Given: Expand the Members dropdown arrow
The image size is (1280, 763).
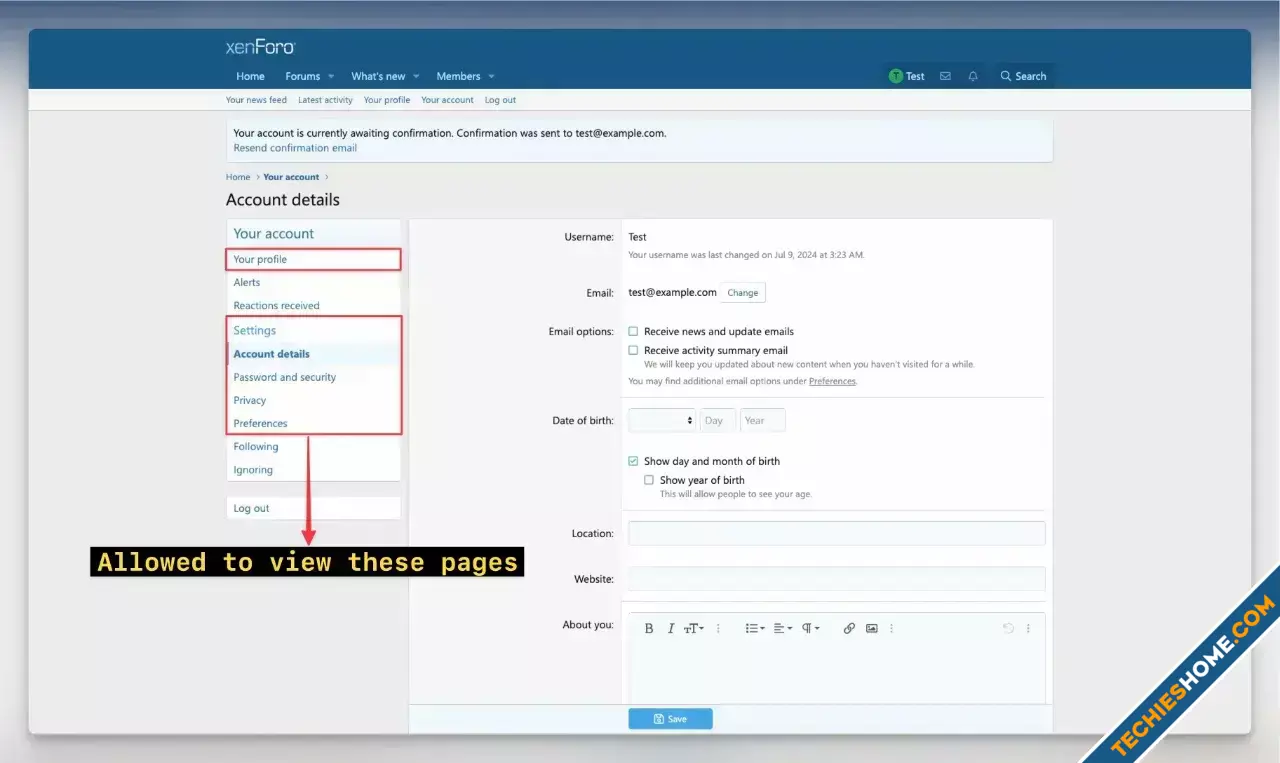Looking at the screenshot, I should (x=491, y=76).
